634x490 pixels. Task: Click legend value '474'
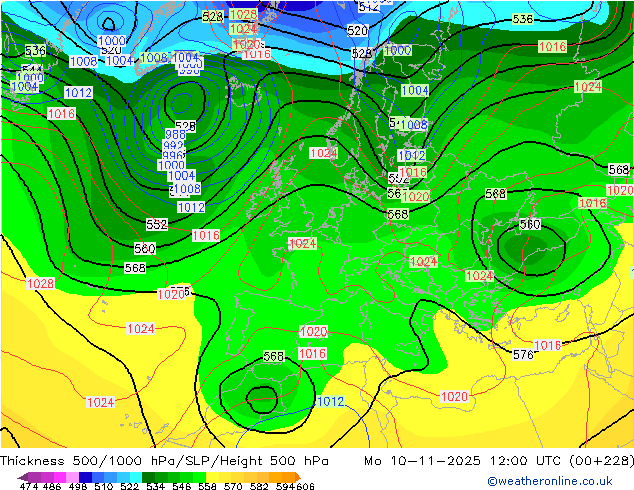(29, 486)
